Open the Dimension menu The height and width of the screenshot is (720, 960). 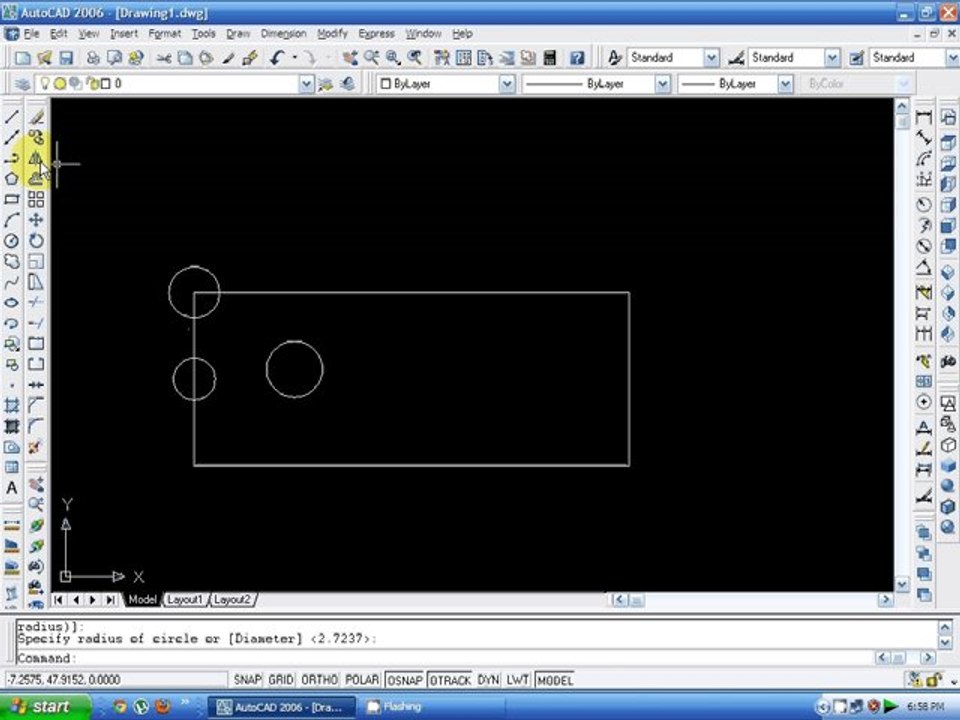[x=283, y=34]
